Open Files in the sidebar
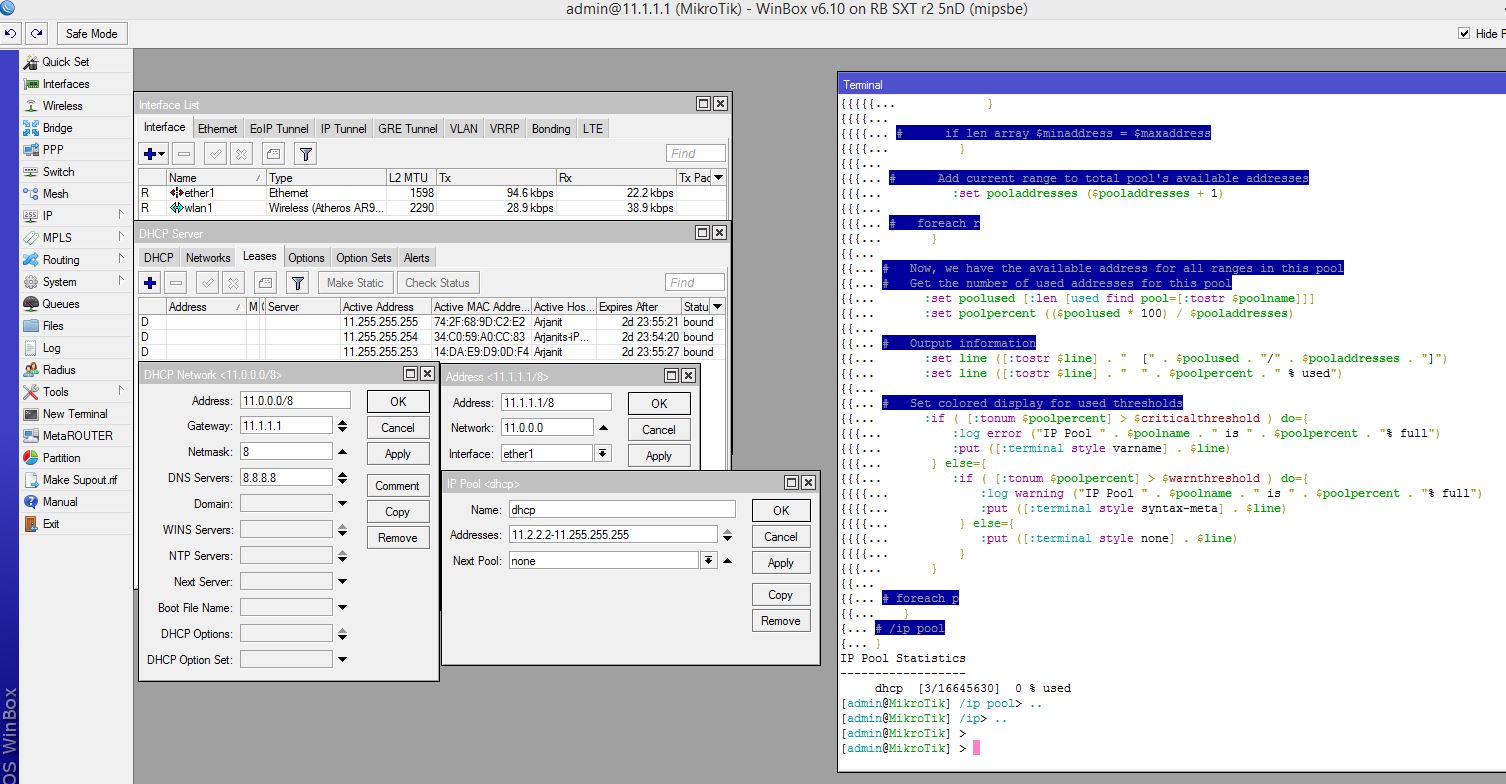1506x784 pixels. click(x=53, y=326)
